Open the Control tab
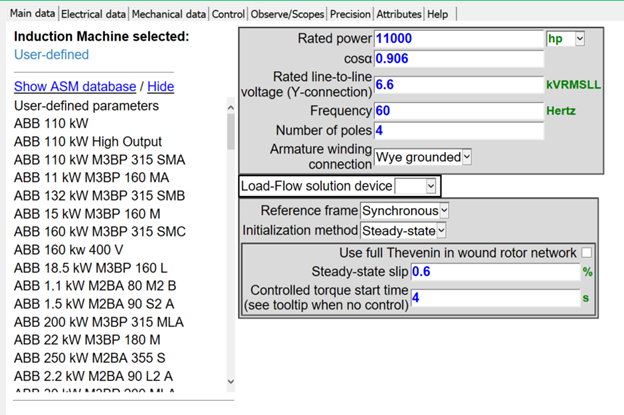This screenshot has width=624, height=415. point(228,14)
